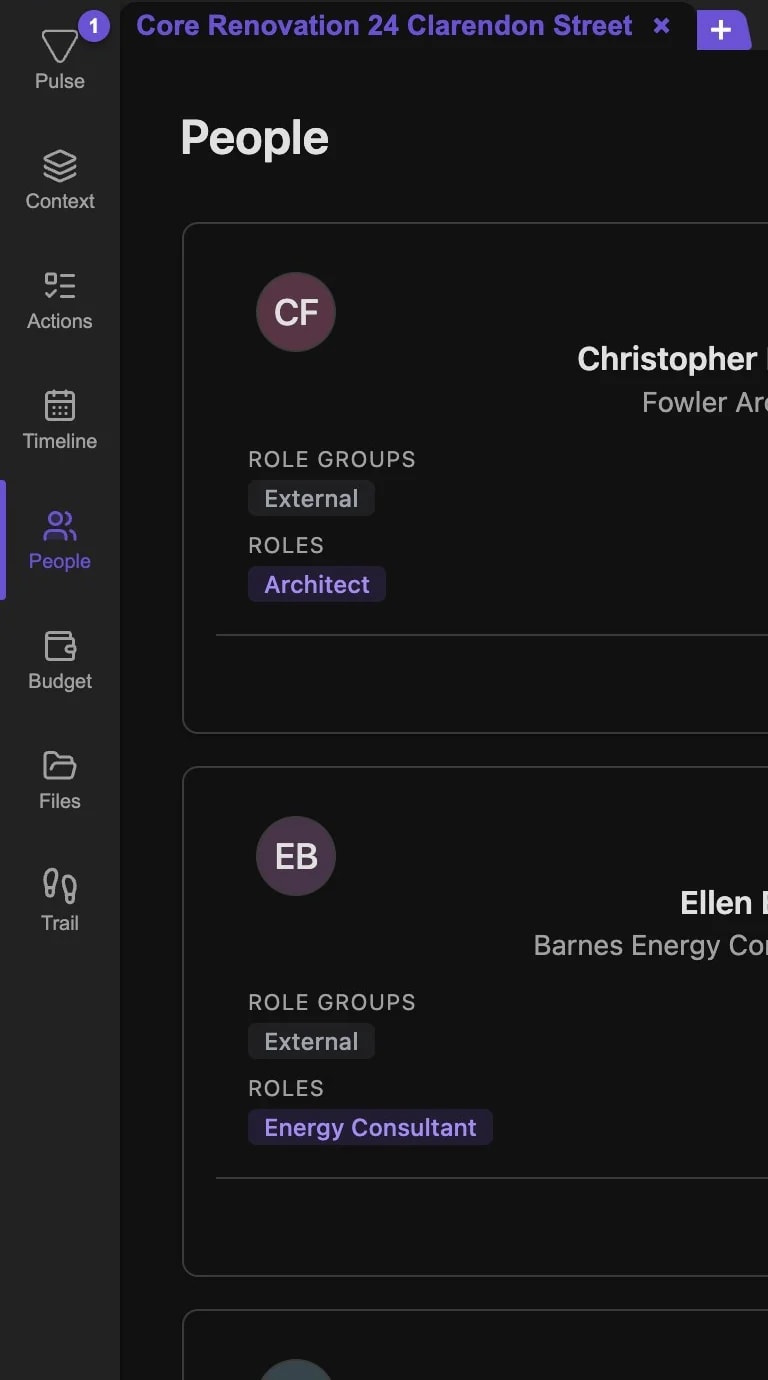Select the People sidebar icon
This screenshot has width=768, height=1380.
(x=60, y=526)
